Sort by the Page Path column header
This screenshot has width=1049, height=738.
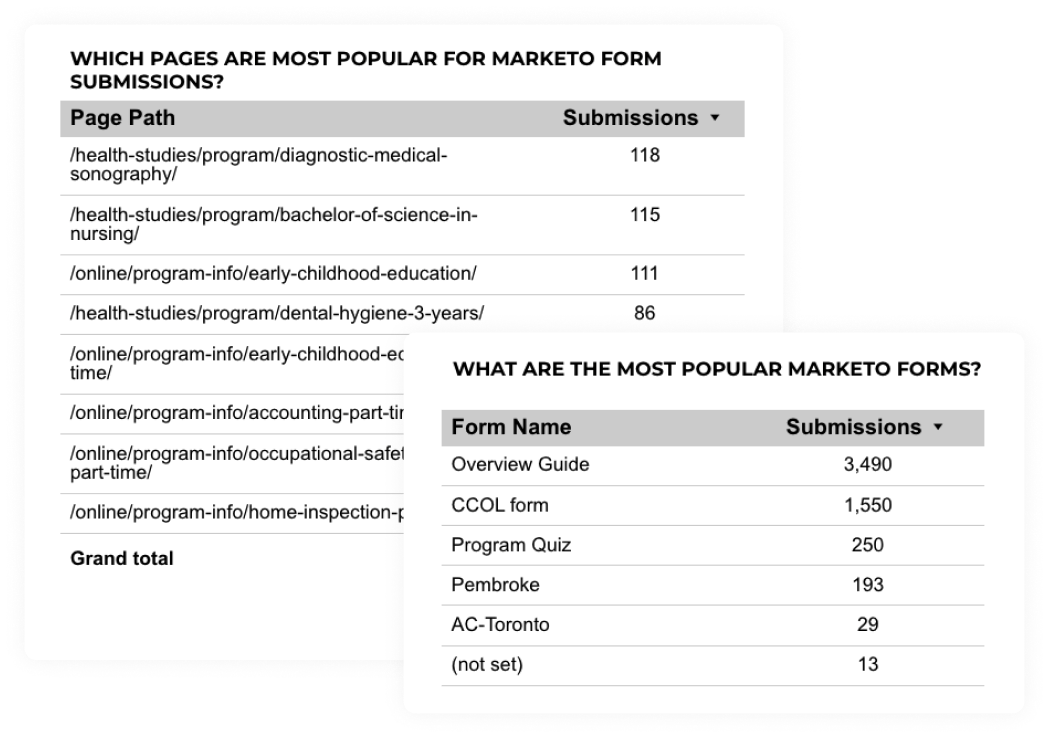[x=122, y=118]
